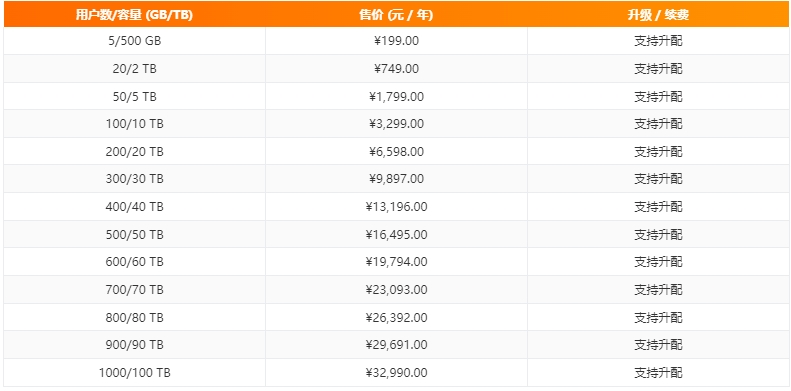791x391 pixels.
Task: Click the ¥6,598.00 price
Action: pos(396,151)
